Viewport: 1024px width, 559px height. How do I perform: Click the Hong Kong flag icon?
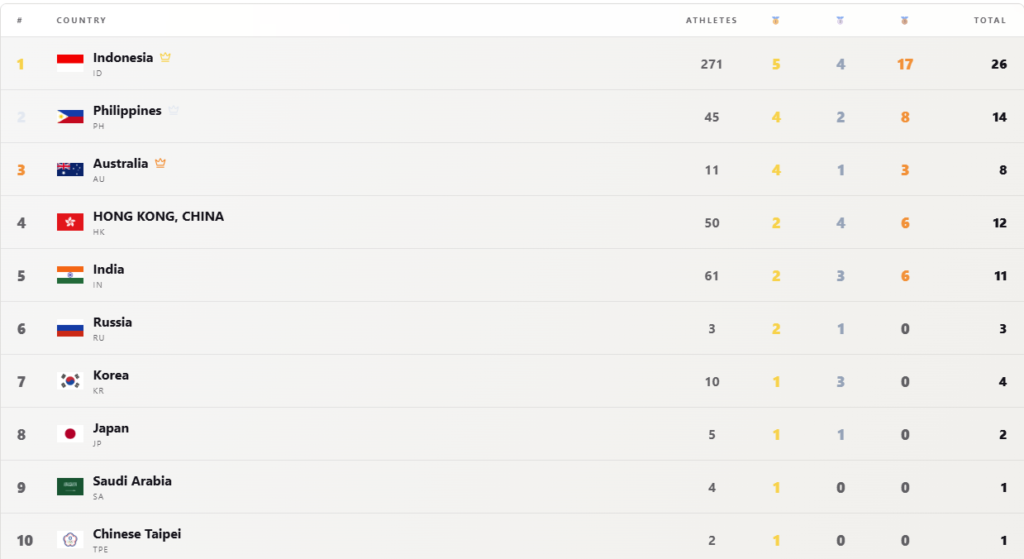click(x=70, y=222)
